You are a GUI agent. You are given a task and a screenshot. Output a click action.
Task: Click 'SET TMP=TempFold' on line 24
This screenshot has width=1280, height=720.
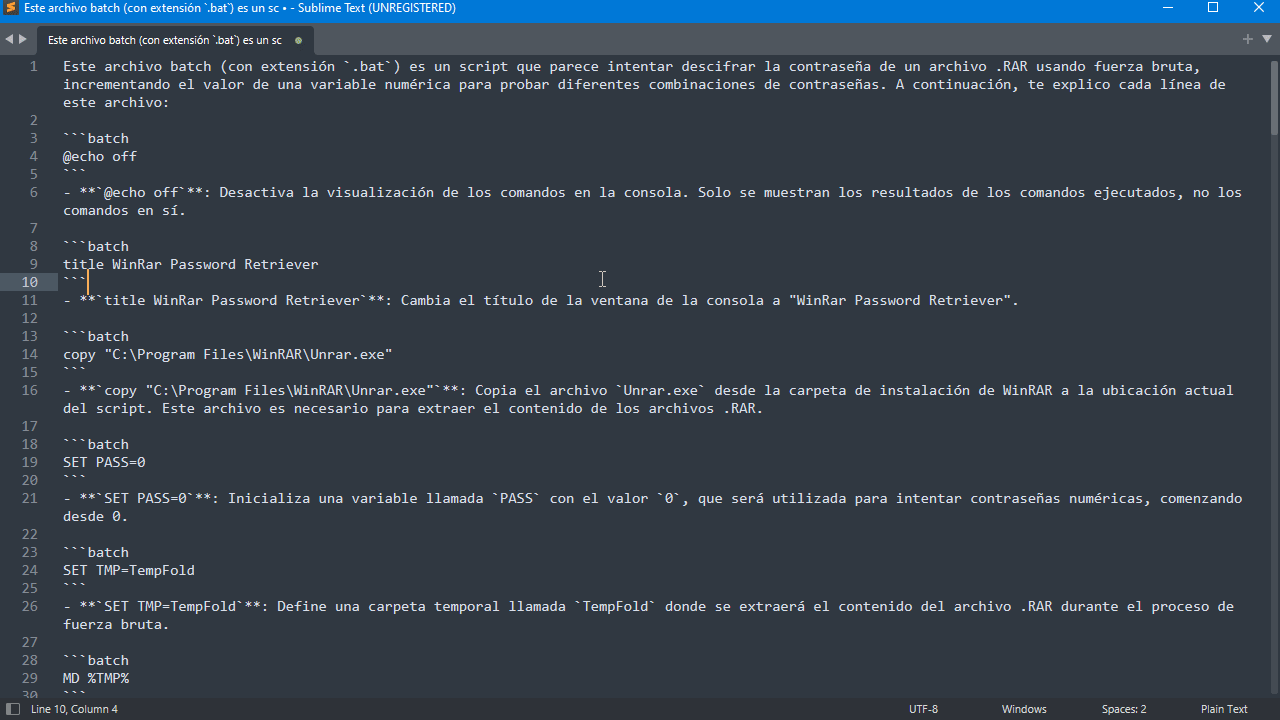(x=129, y=570)
